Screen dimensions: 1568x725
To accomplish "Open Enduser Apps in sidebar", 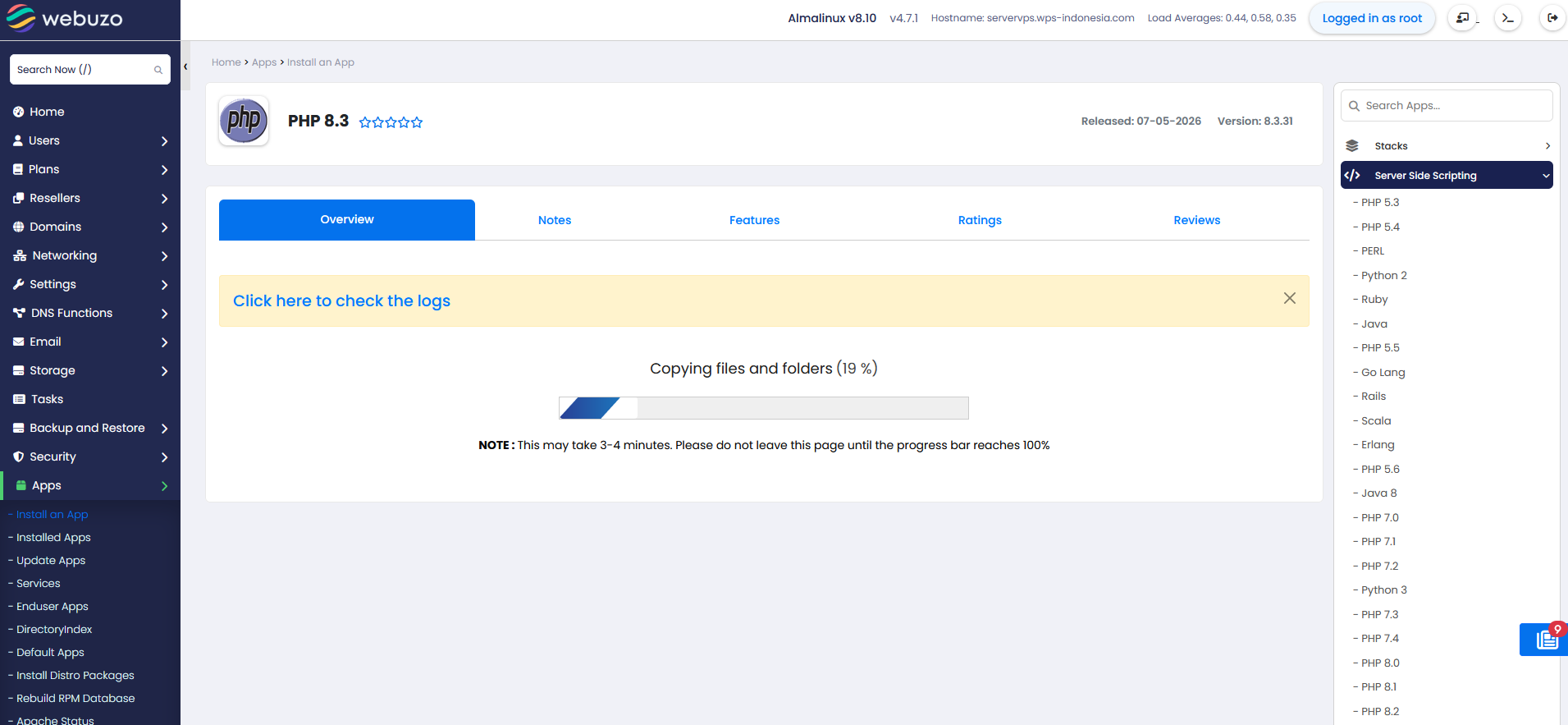I will point(52,606).
